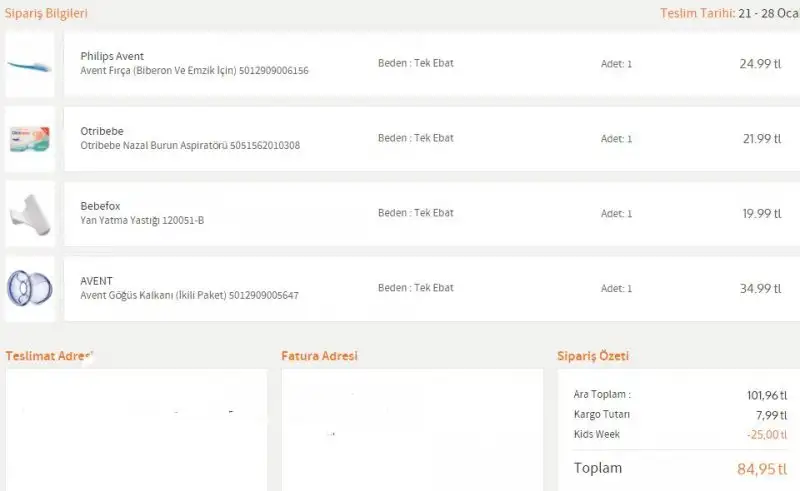Select the 'Toplam' total label
The width and height of the screenshot is (800, 491).
[598, 468]
